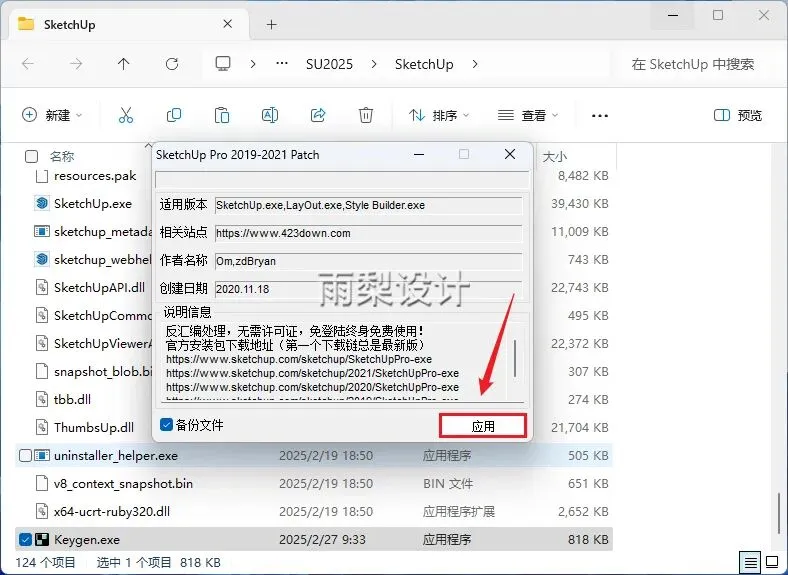Uncheck the Keygen.exe row checkbox
The height and width of the screenshot is (575, 788).
tap(25, 539)
